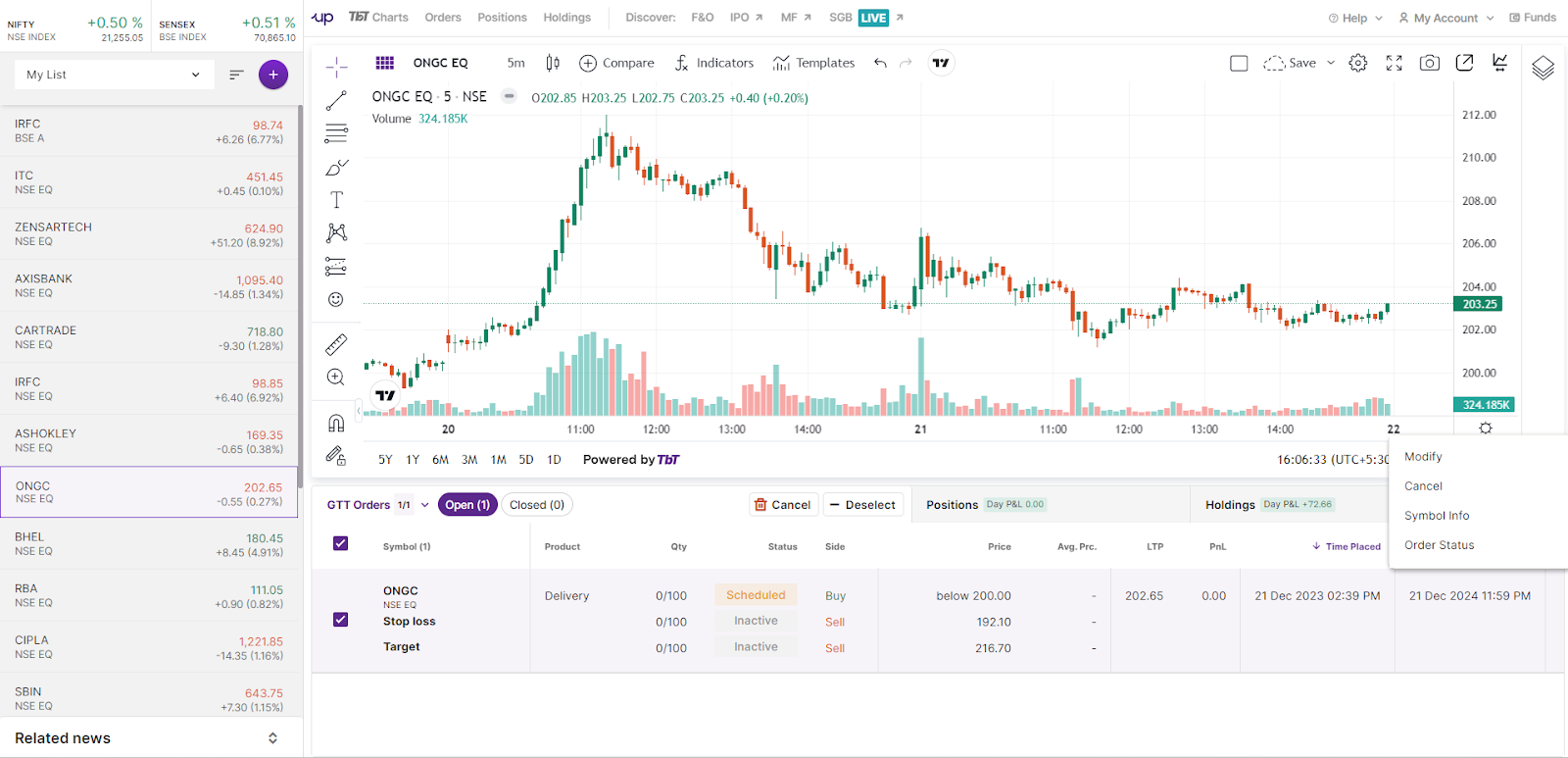This screenshot has height=758, width=1568.
Task: Open the chart layout selector square
Action: [x=1239, y=63]
